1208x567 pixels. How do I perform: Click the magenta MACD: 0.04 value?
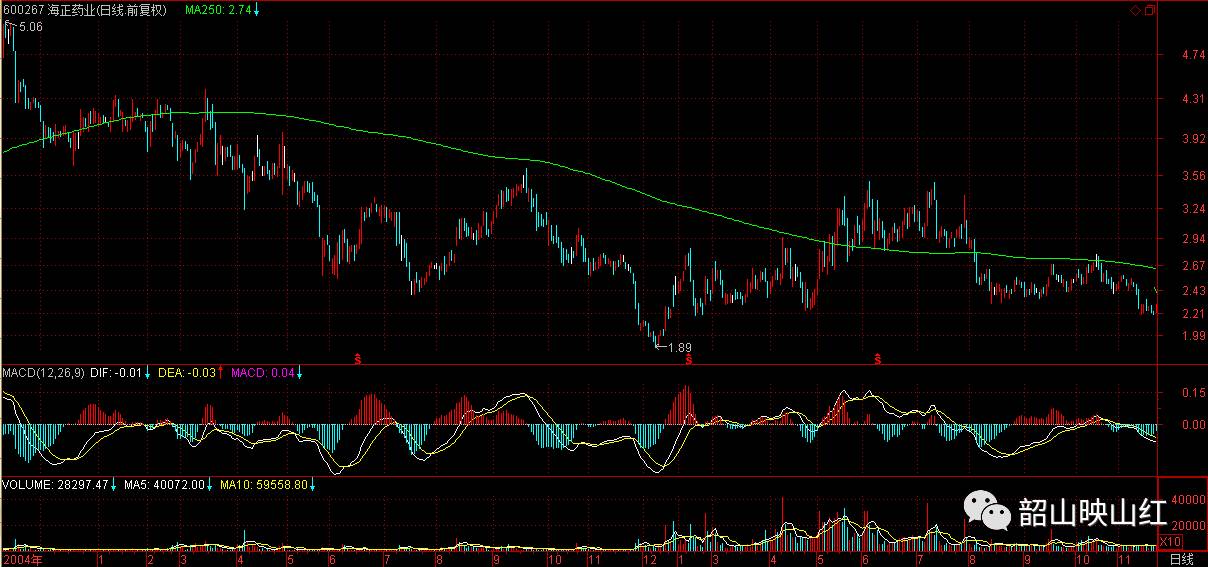(x=262, y=373)
